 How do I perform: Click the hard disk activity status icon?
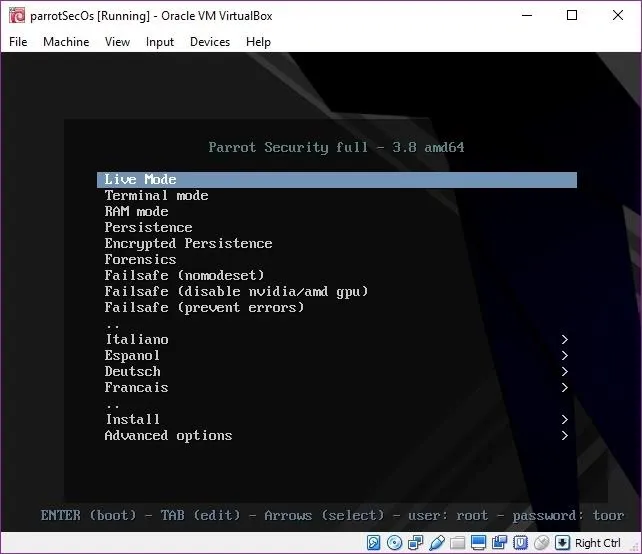click(373, 543)
